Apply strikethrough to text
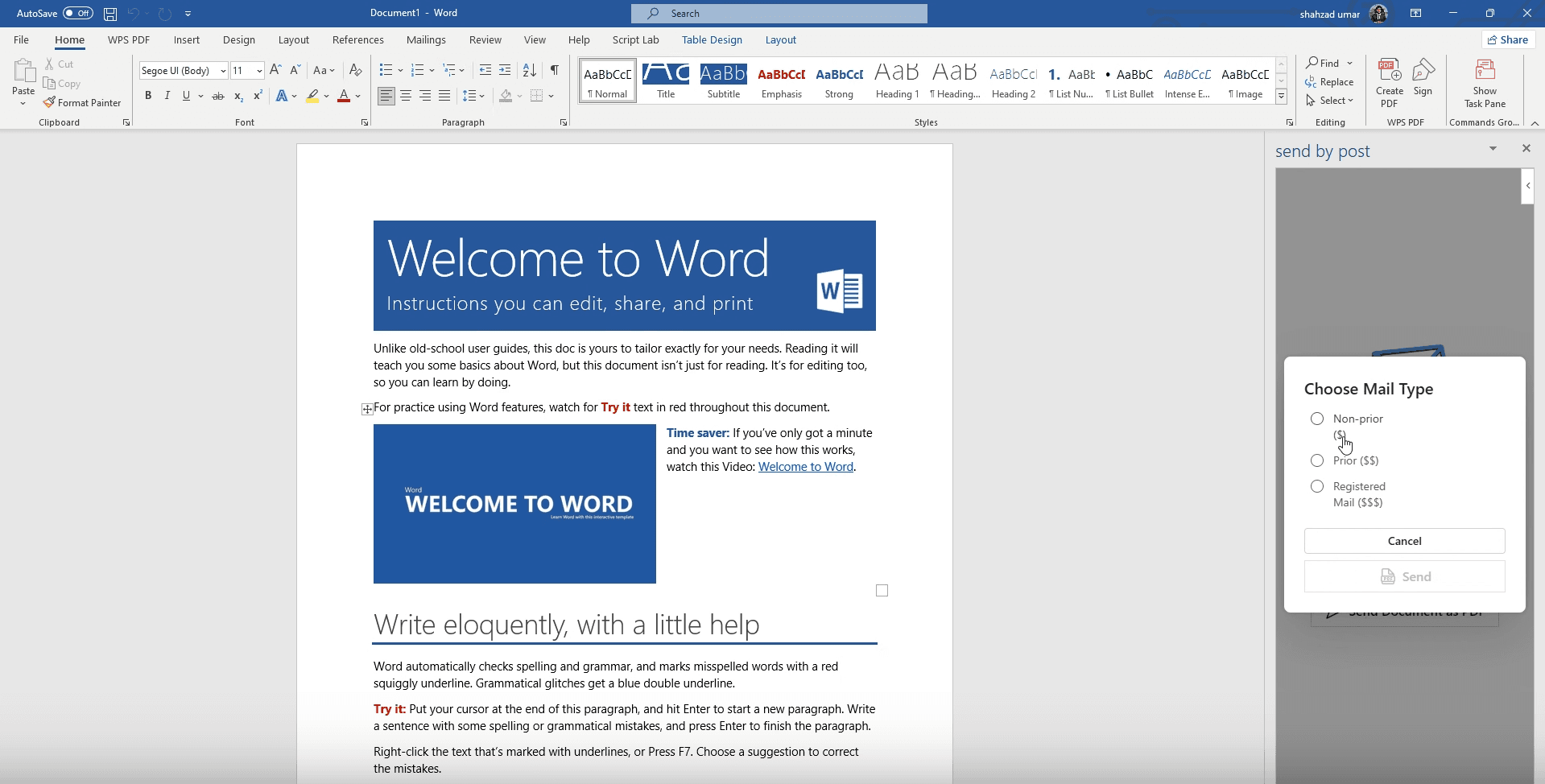 pyautogui.click(x=218, y=96)
